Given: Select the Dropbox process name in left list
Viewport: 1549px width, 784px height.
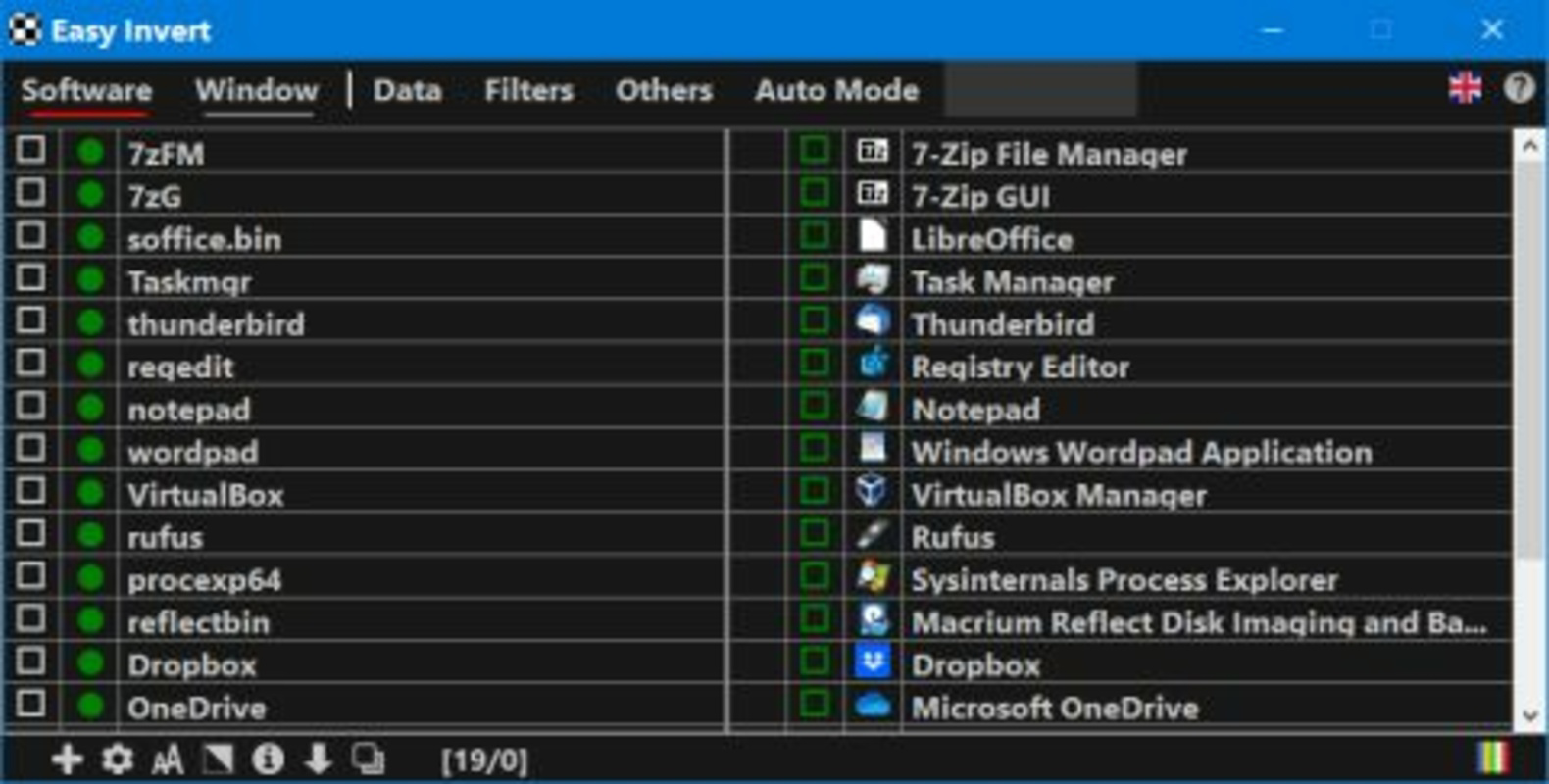Looking at the screenshot, I should click(191, 665).
